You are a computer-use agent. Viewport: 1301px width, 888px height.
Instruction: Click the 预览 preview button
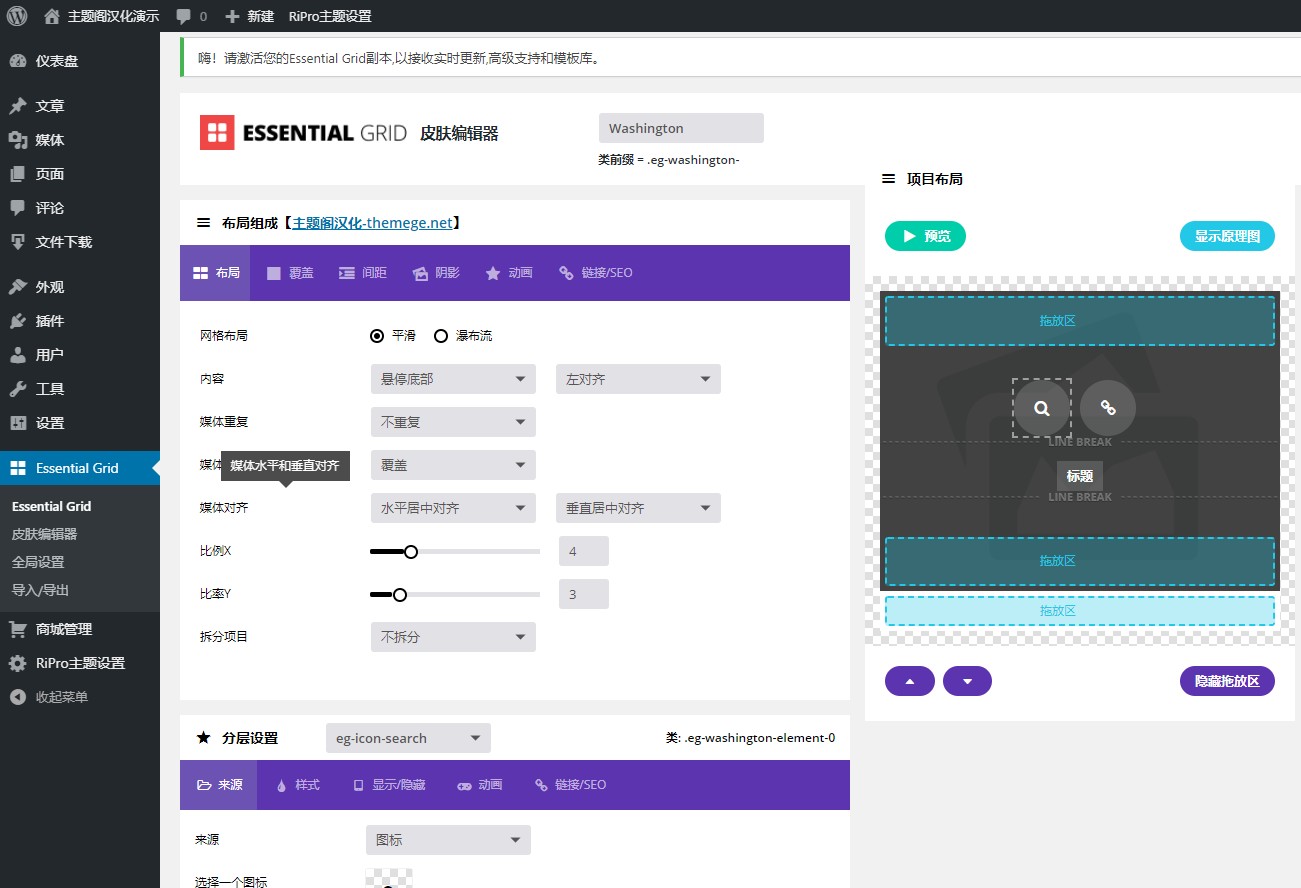[x=925, y=236]
